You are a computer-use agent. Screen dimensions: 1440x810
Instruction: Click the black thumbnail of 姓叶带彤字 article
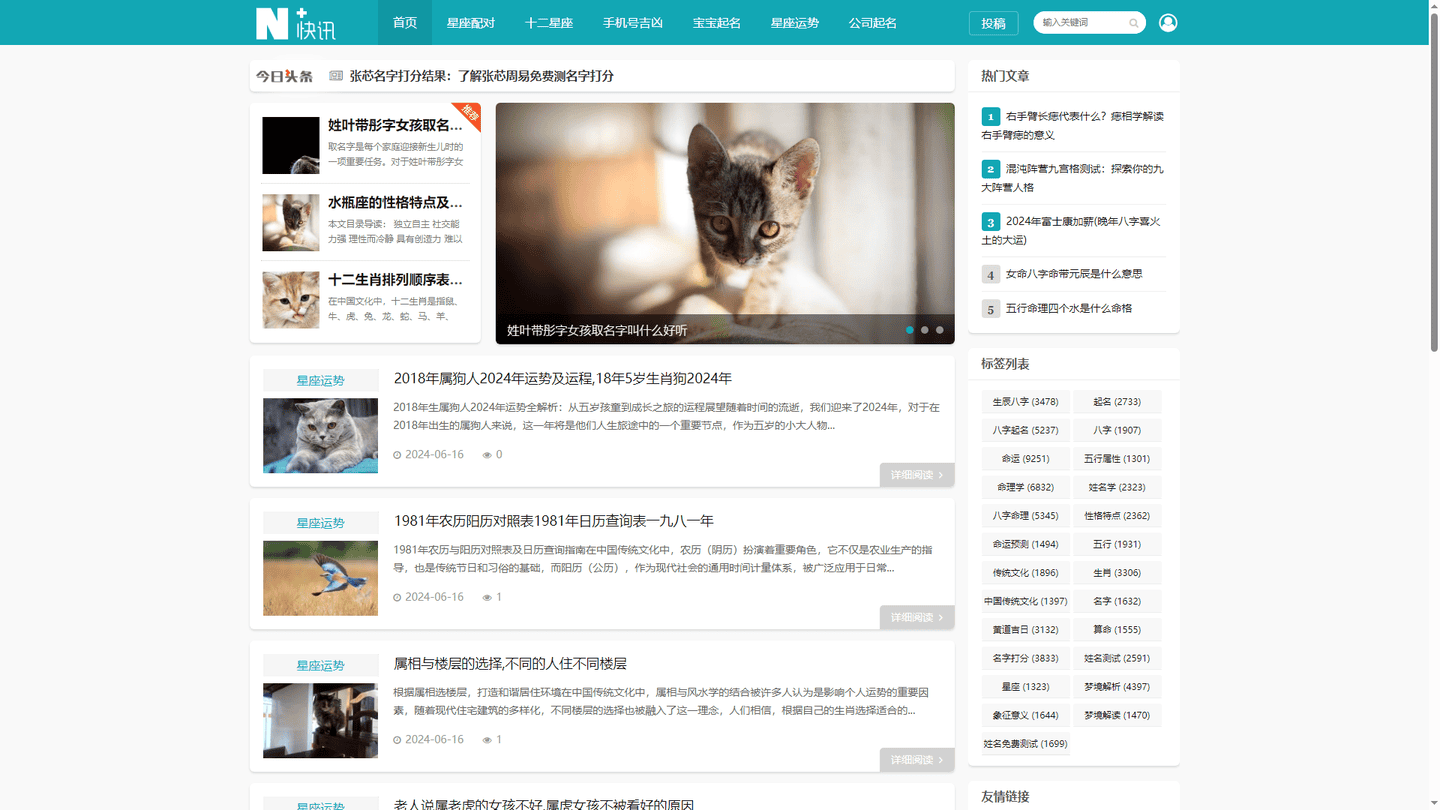point(291,145)
